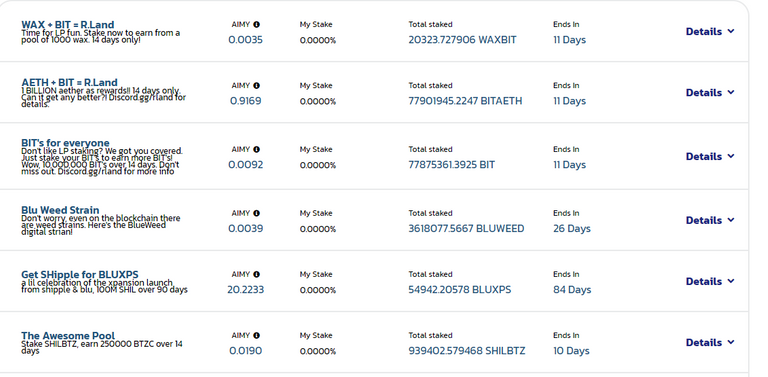Expand Details for BIT's for everyone pool

click(710, 157)
